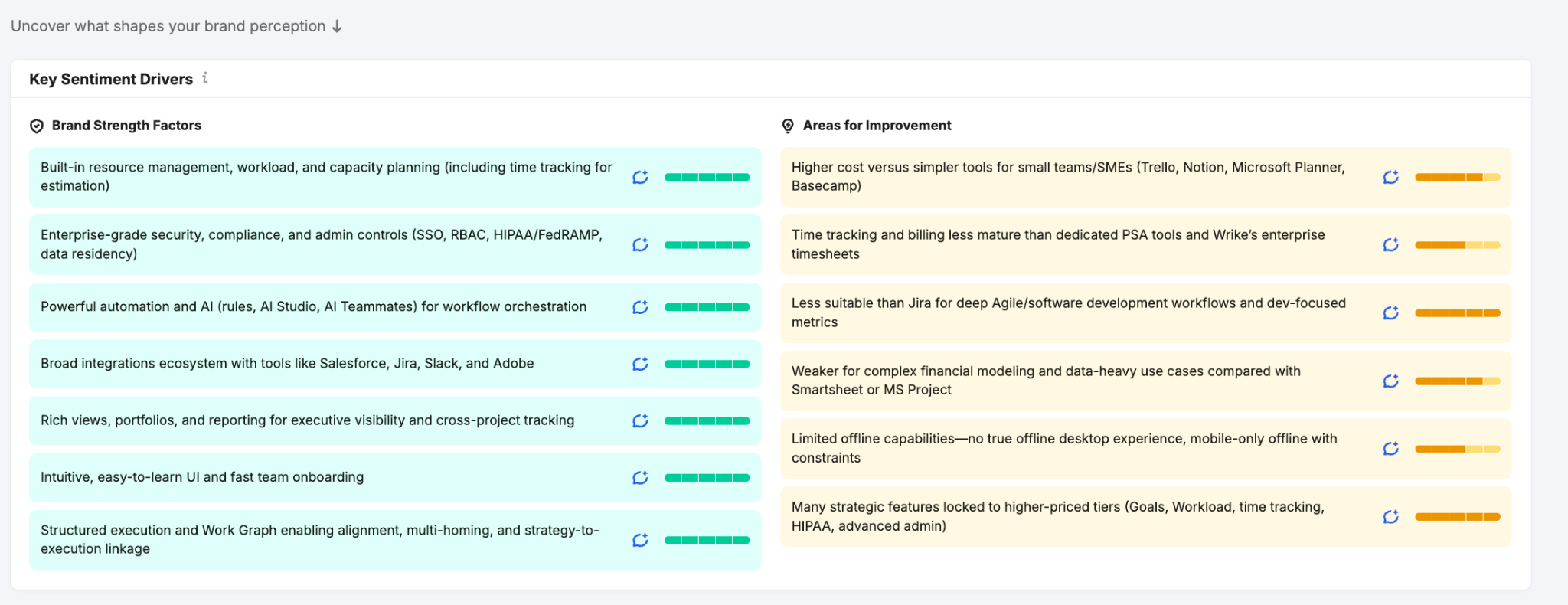Click the shield icon next to Brand Strength Factors
The width and height of the screenshot is (1568, 605).
click(36, 126)
